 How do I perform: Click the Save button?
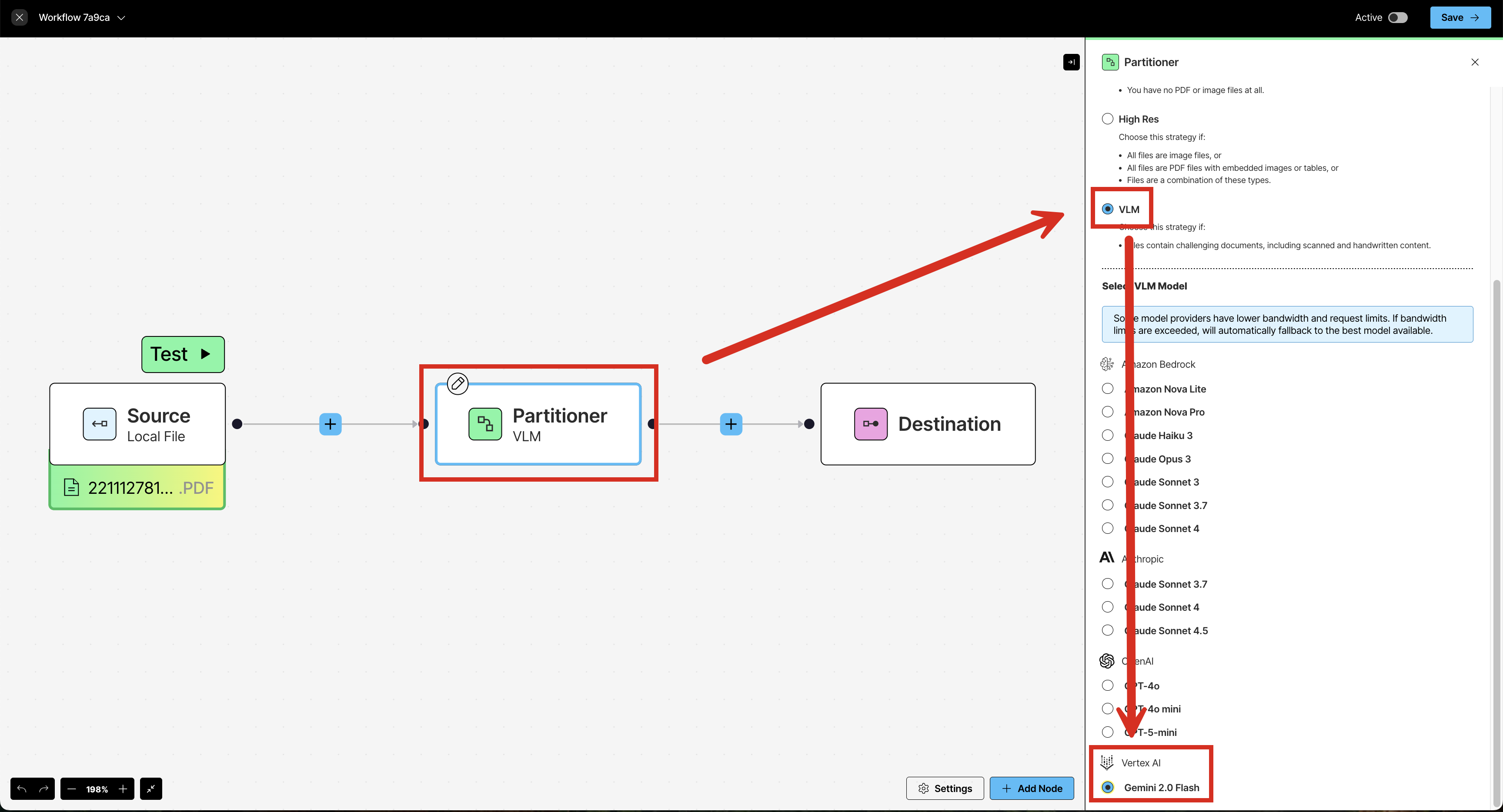click(x=1460, y=17)
